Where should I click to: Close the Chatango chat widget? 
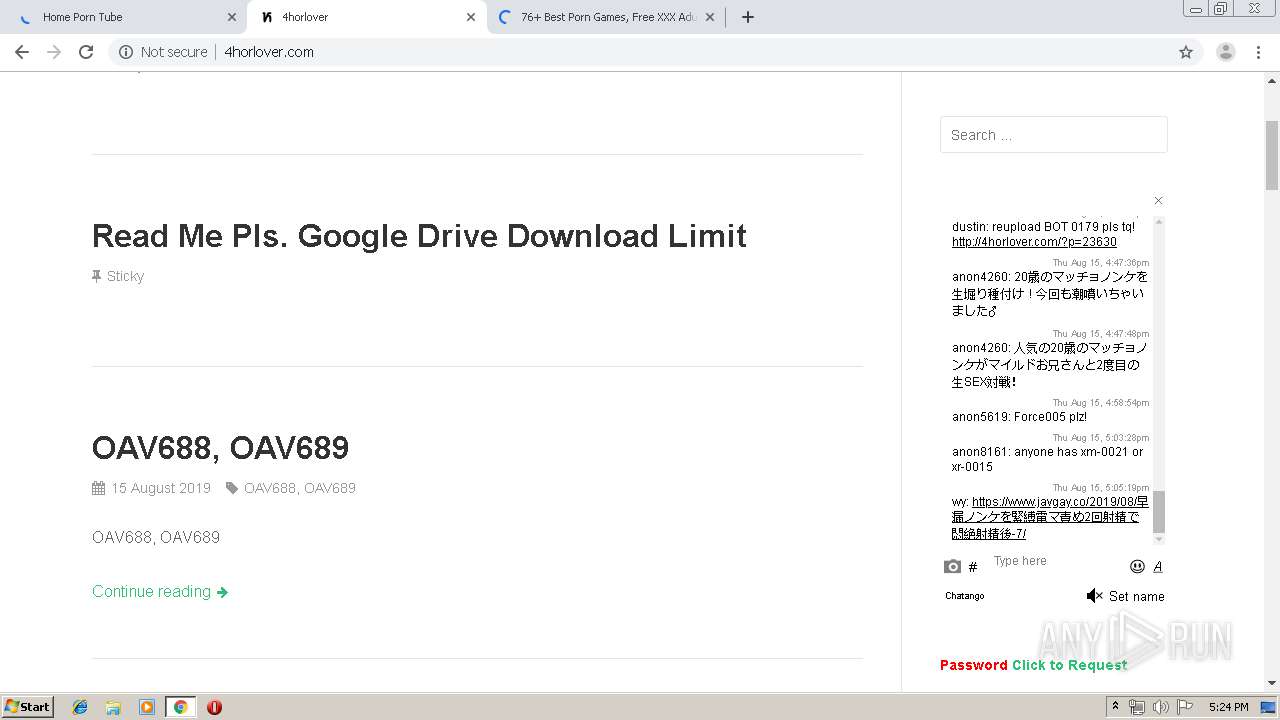tap(1158, 201)
